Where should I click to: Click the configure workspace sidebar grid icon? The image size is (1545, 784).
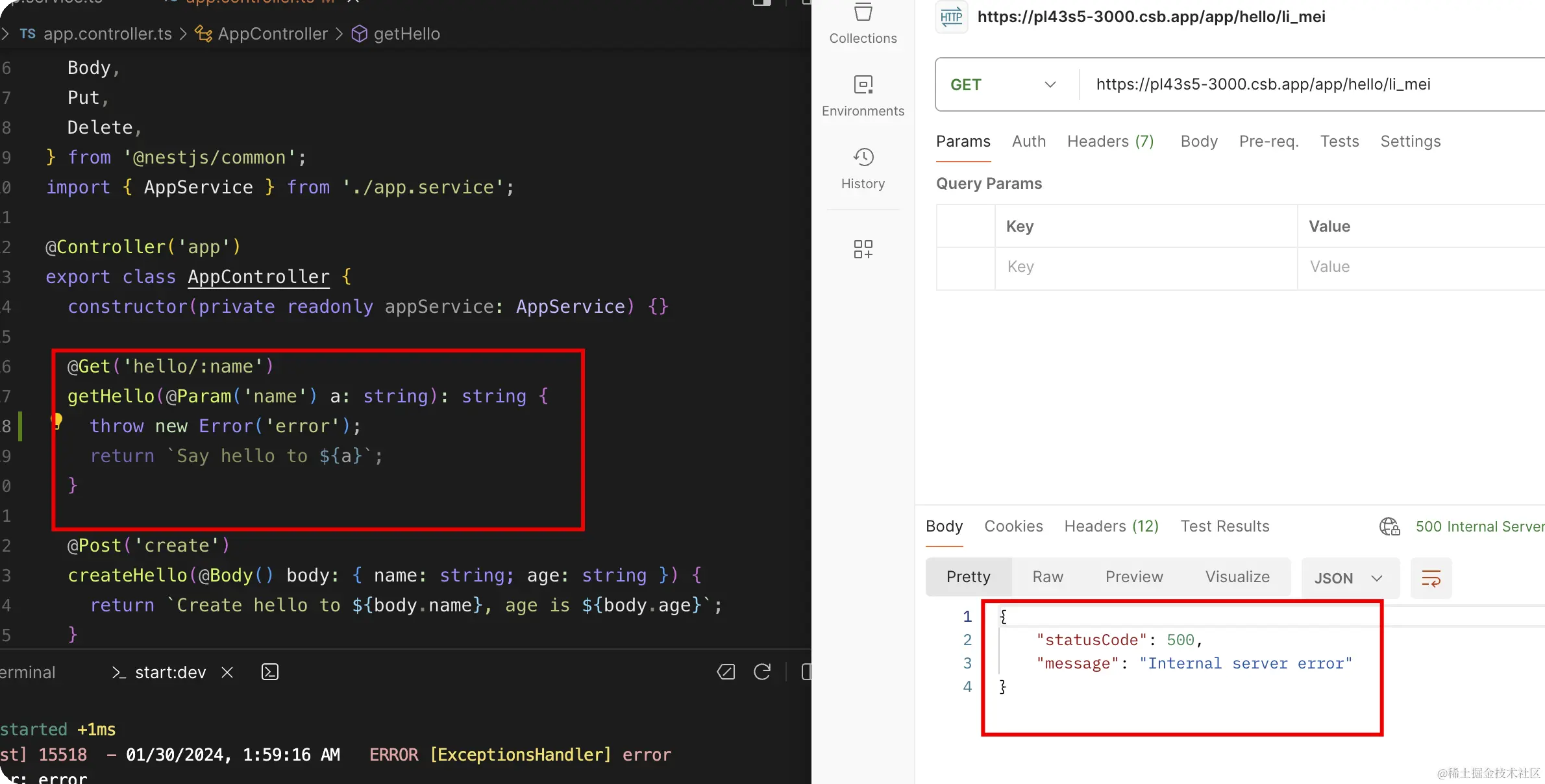click(863, 249)
